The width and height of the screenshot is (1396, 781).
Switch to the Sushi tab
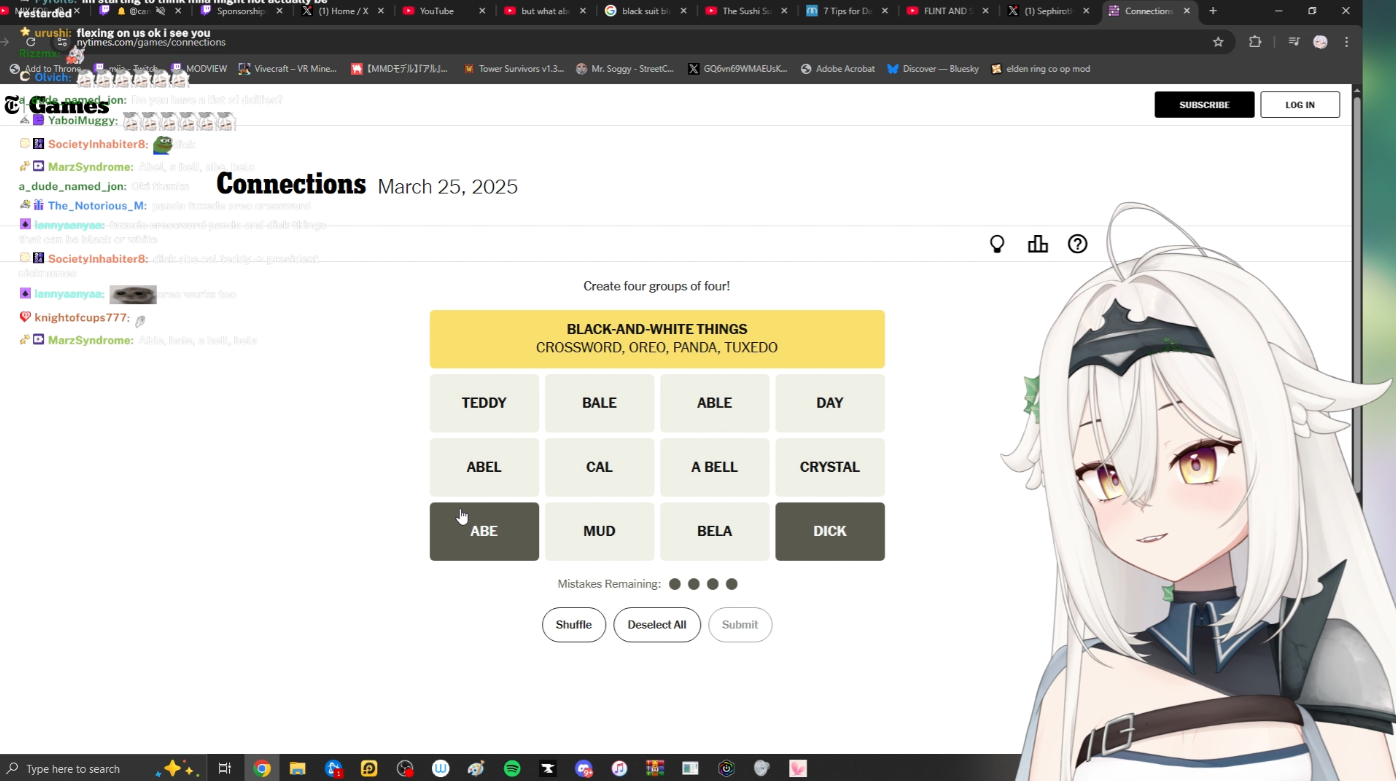point(746,11)
